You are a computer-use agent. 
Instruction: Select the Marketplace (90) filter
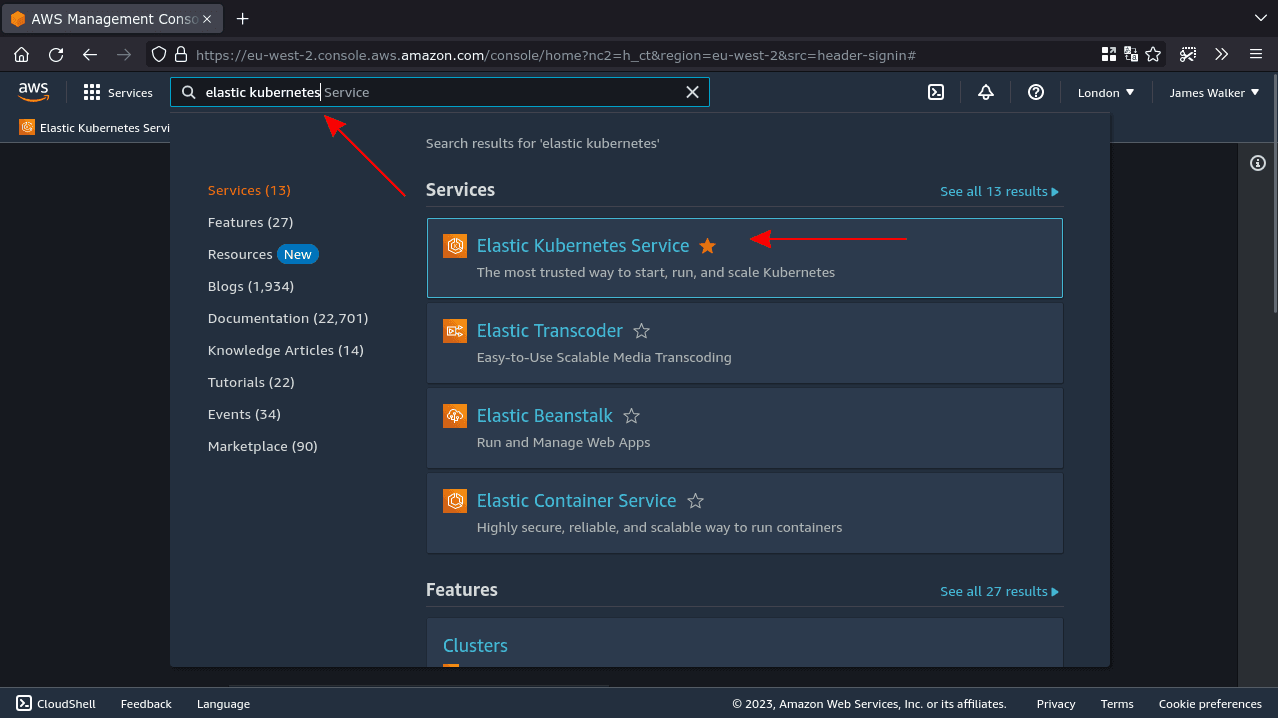click(262, 446)
